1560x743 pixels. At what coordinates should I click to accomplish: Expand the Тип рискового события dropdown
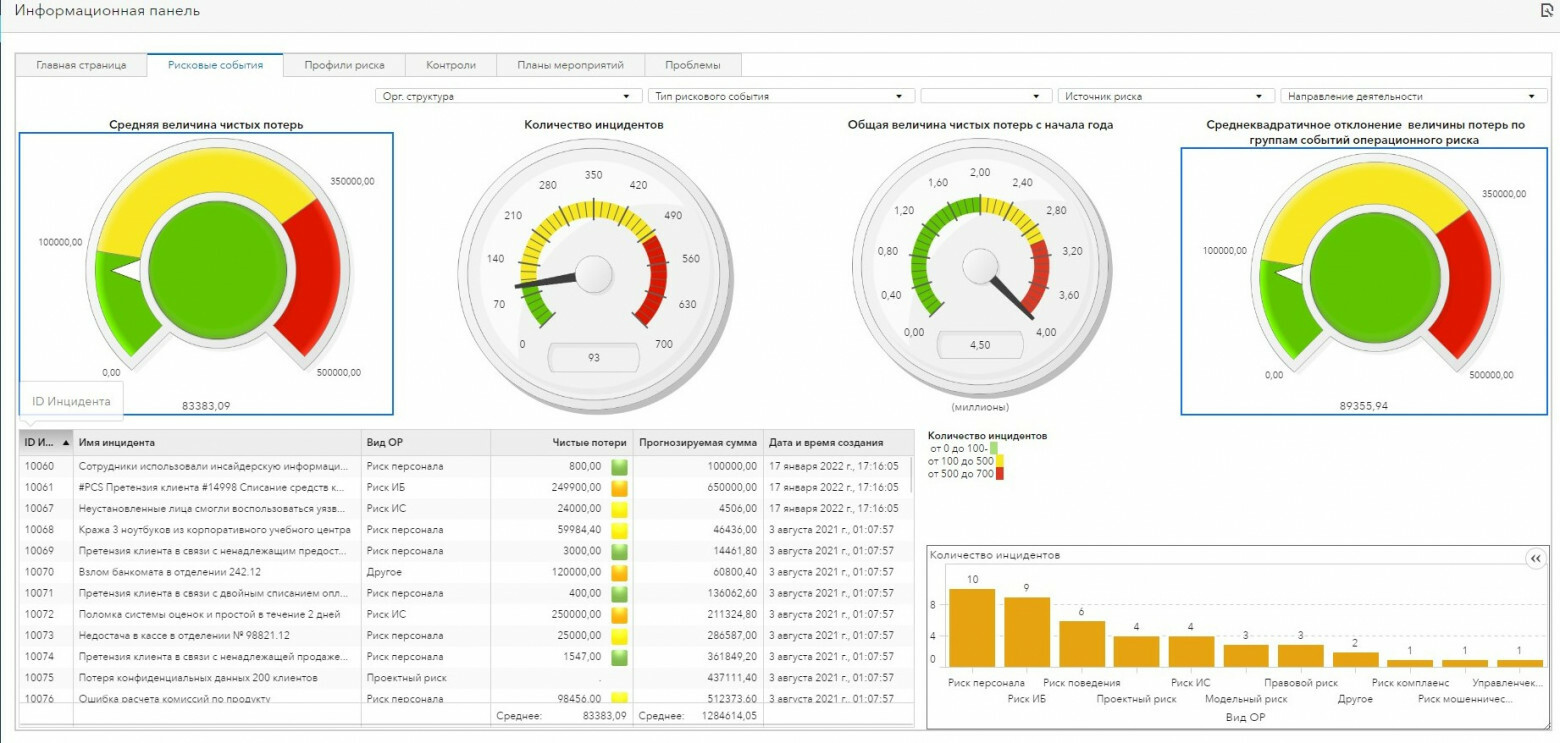pyautogui.click(x=781, y=96)
